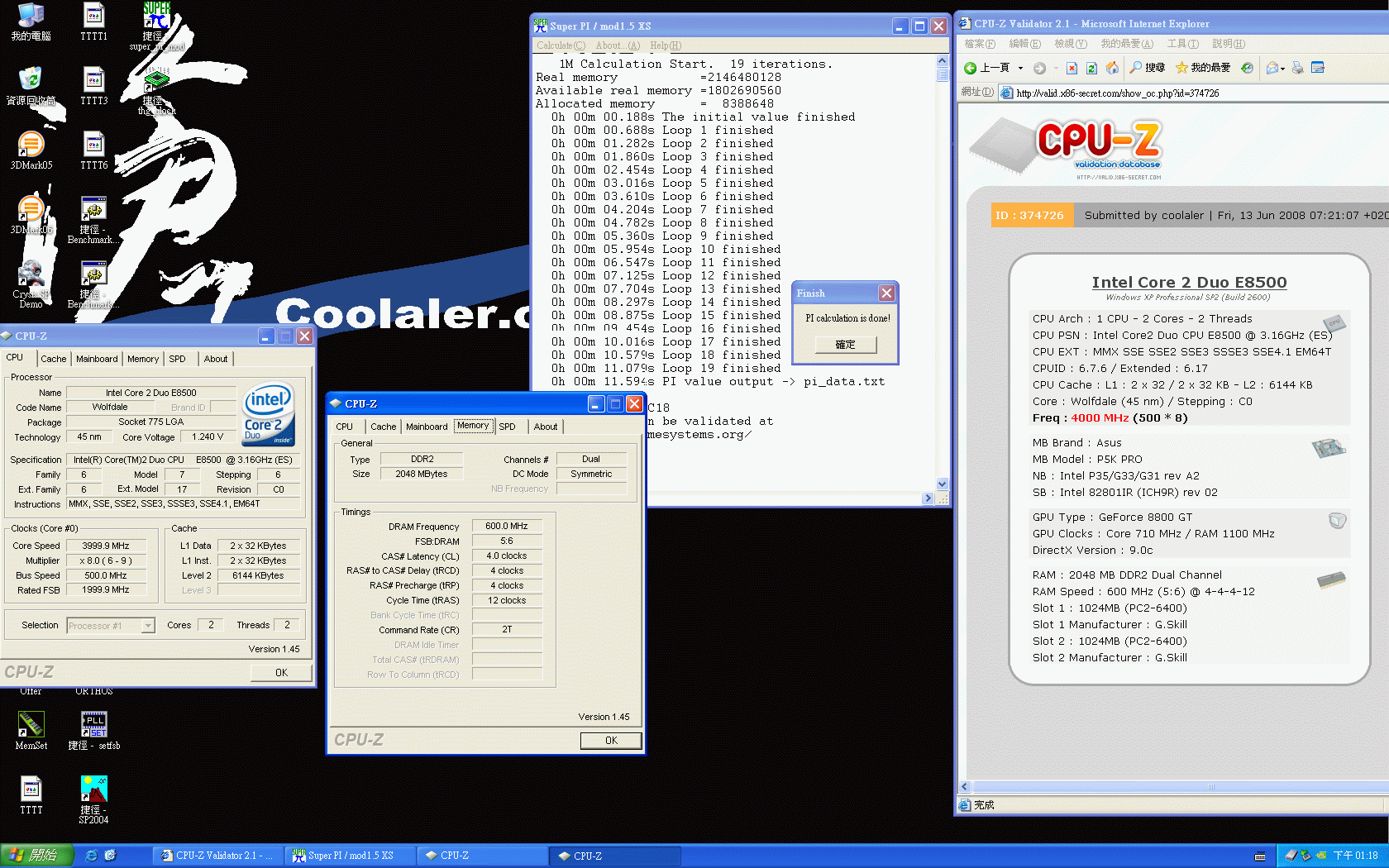
Task: Open the Mail button dropdown arrow in IE
Action: click(1282, 69)
